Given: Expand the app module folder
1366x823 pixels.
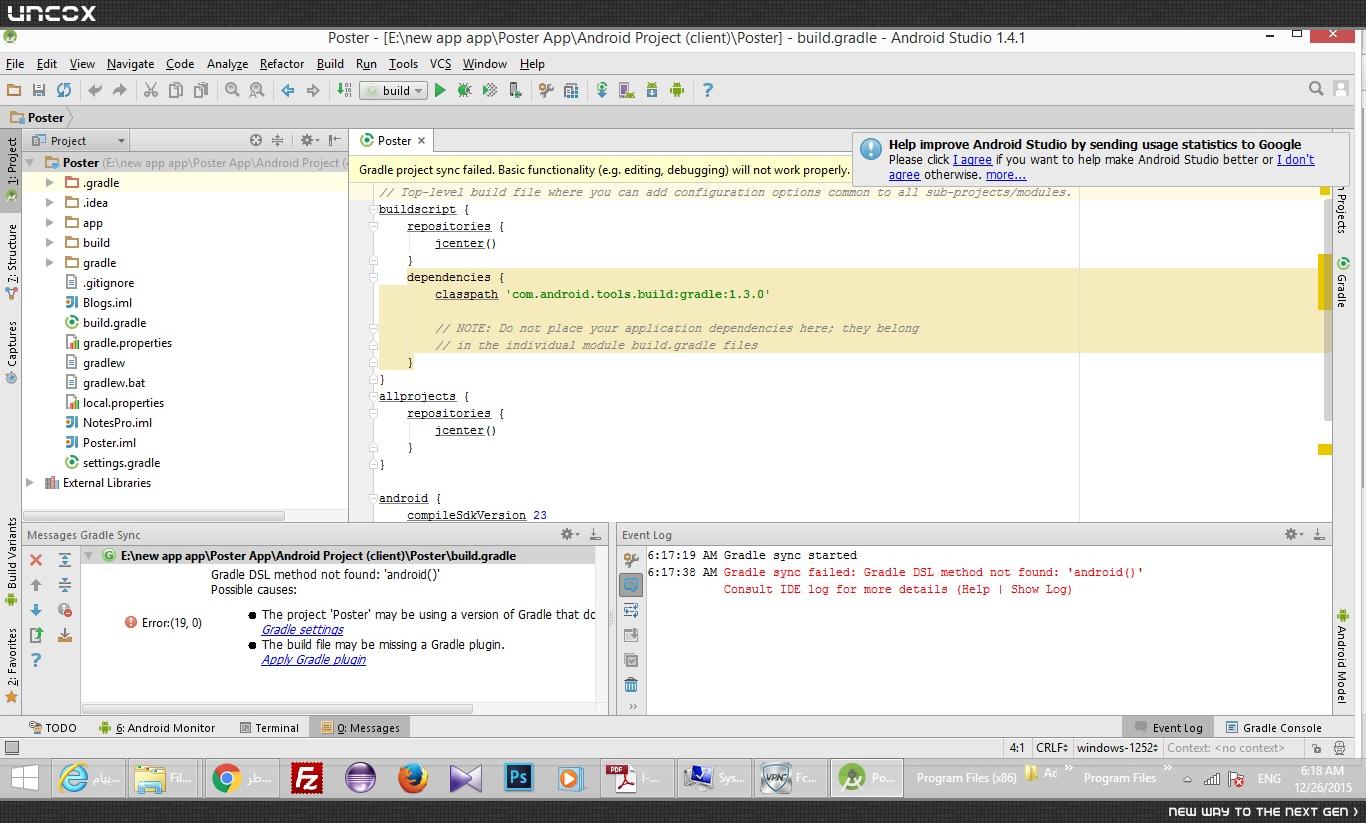Looking at the screenshot, I should 50,223.
